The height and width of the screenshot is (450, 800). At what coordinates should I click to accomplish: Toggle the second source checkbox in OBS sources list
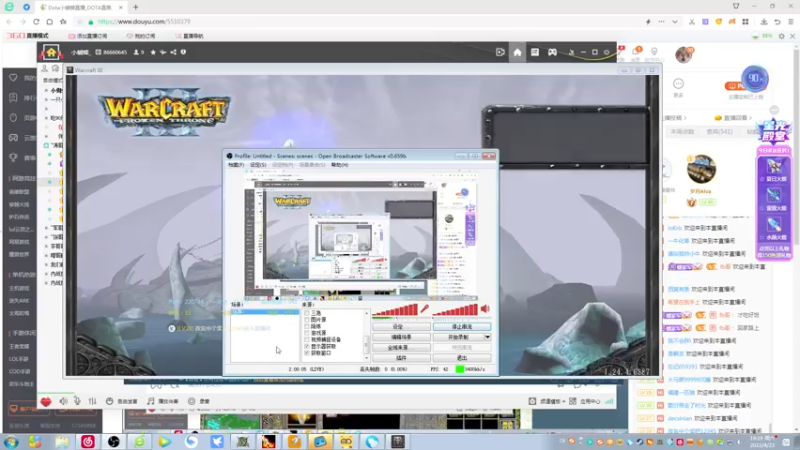(x=307, y=319)
